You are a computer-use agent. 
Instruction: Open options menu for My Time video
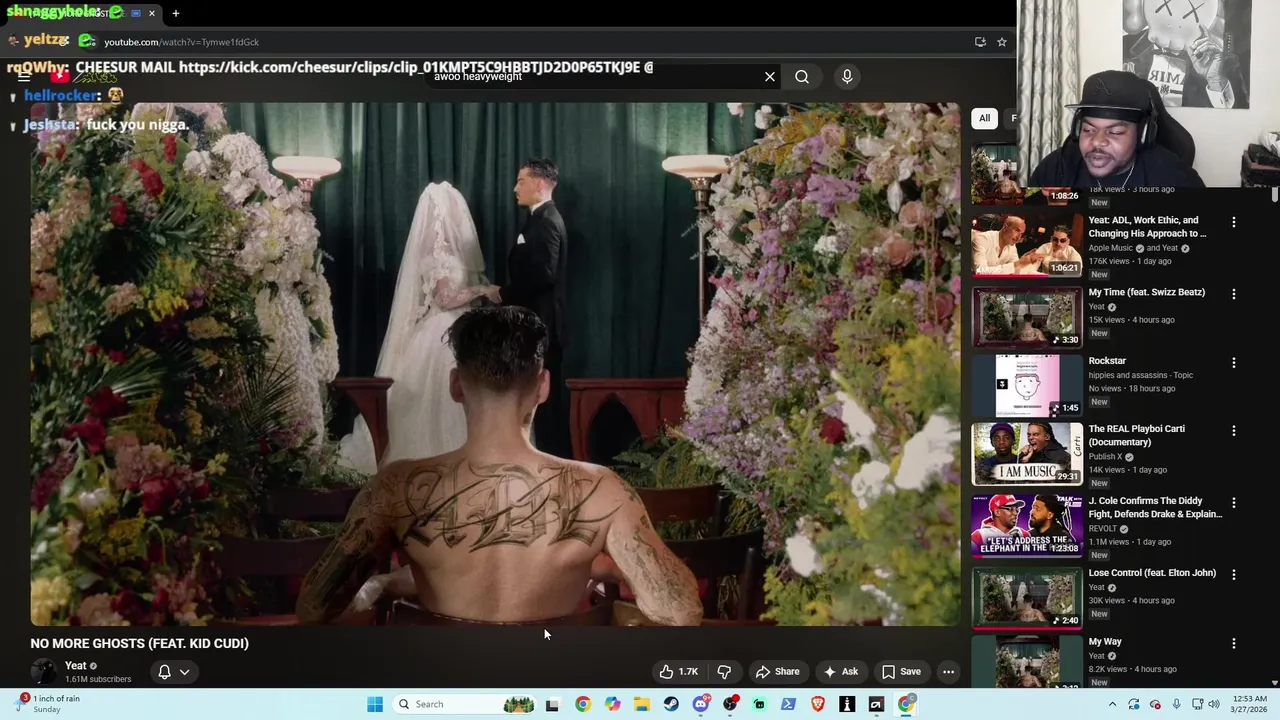1233,294
